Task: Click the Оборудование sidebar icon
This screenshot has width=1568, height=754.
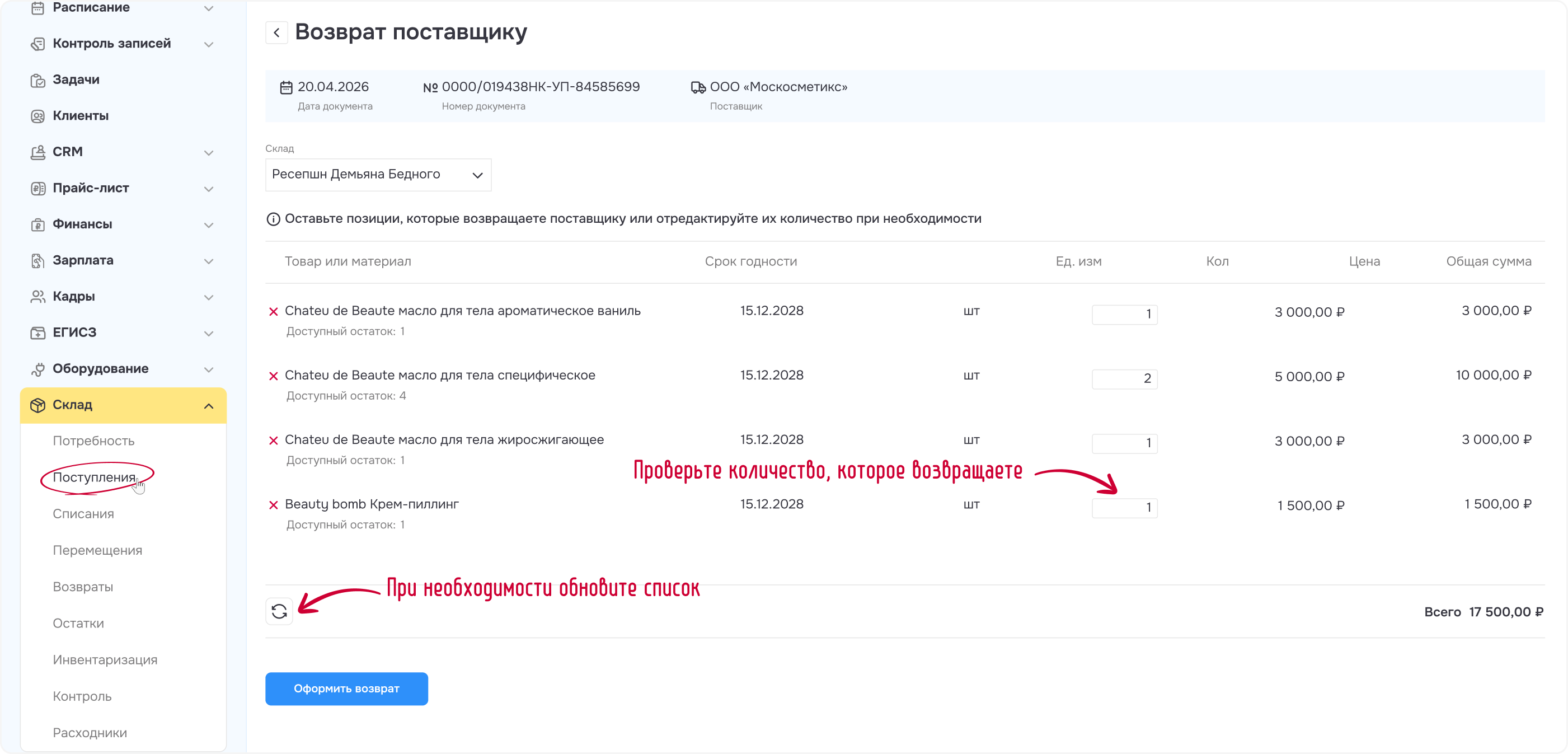Action: (37, 369)
